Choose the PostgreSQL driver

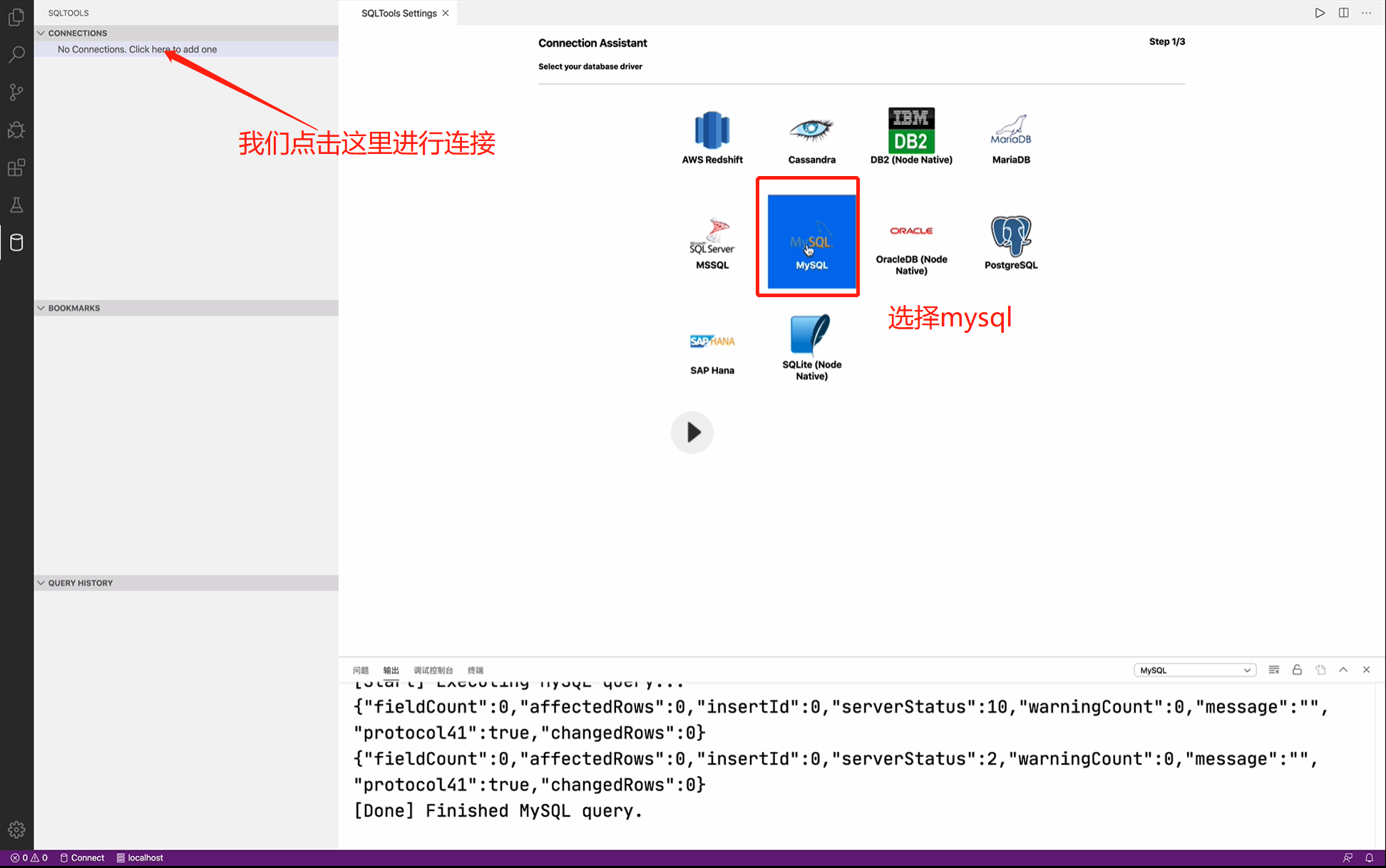tap(1011, 242)
